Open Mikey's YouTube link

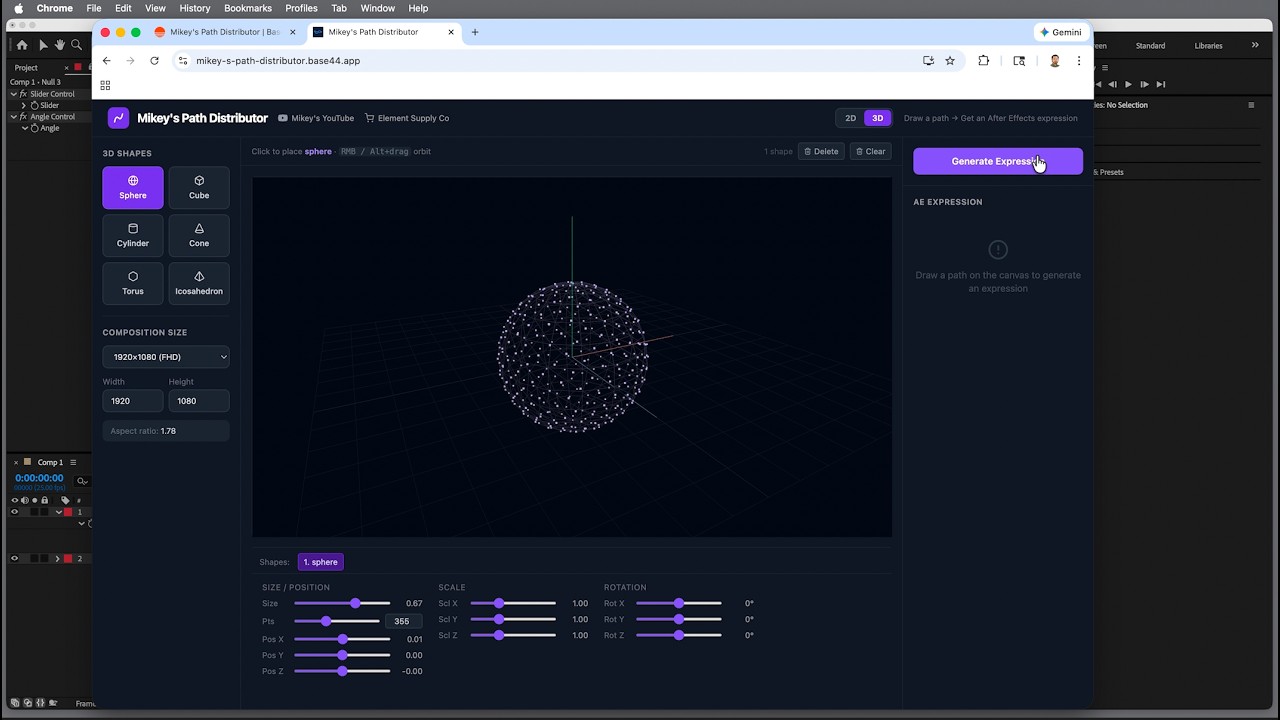tap(316, 118)
